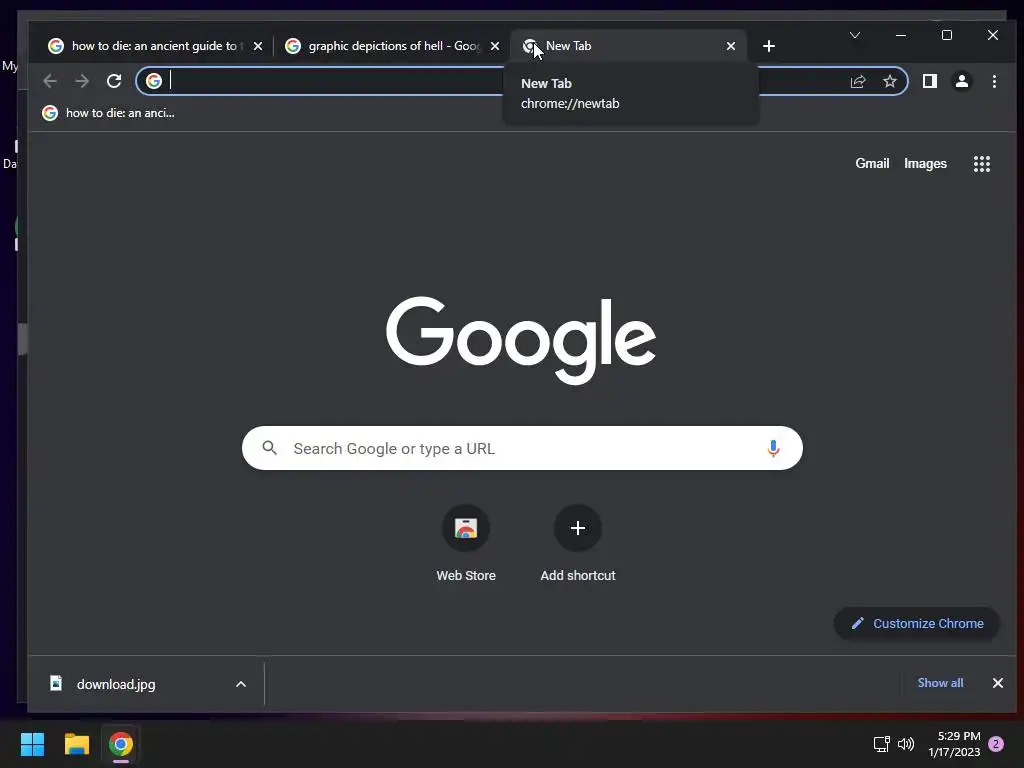This screenshot has height=768, width=1024.
Task: Click Show all downloads
Action: [x=940, y=683]
